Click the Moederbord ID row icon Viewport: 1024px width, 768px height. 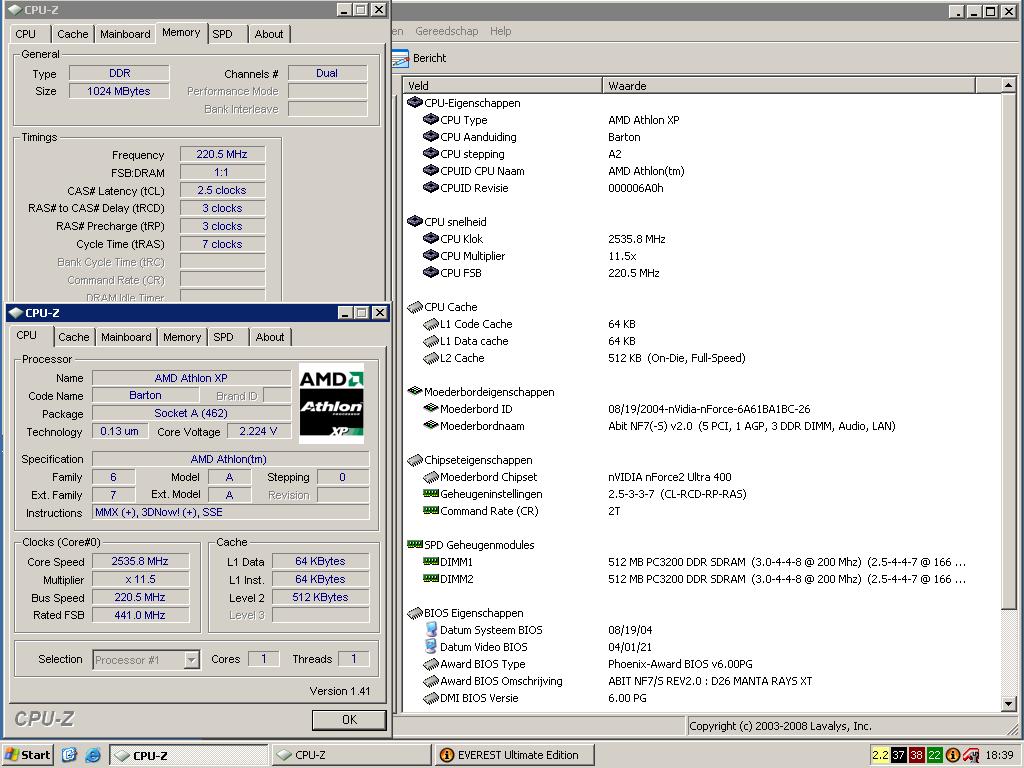tap(430, 409)
